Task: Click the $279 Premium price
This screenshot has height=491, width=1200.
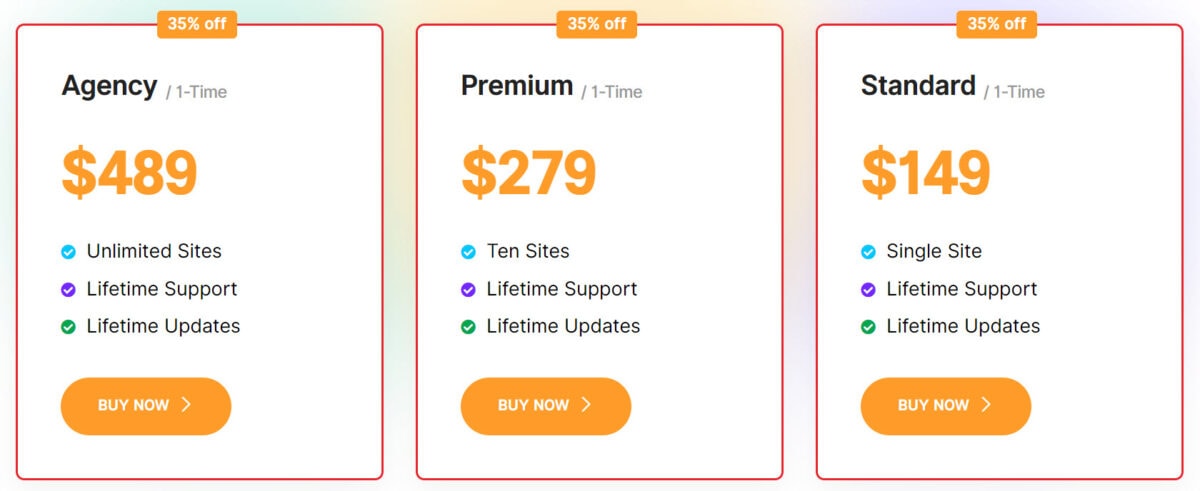Action: 529,173
